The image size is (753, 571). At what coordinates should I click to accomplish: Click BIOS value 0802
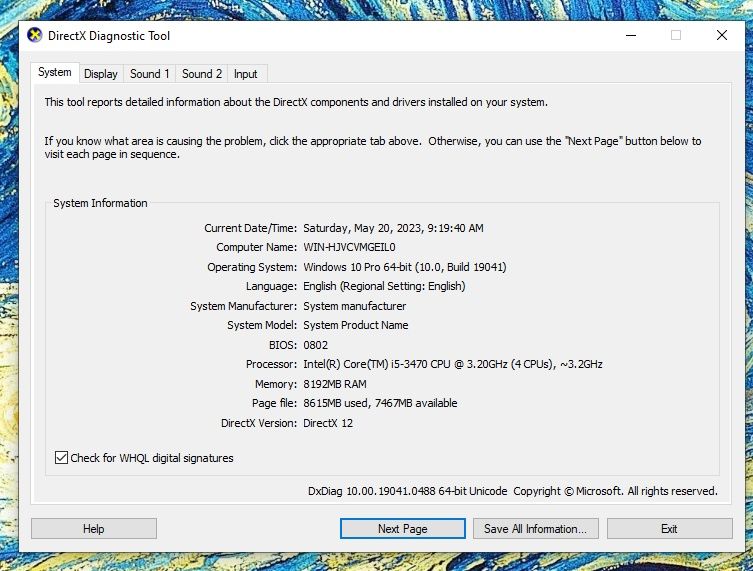[x=316, y=345]
